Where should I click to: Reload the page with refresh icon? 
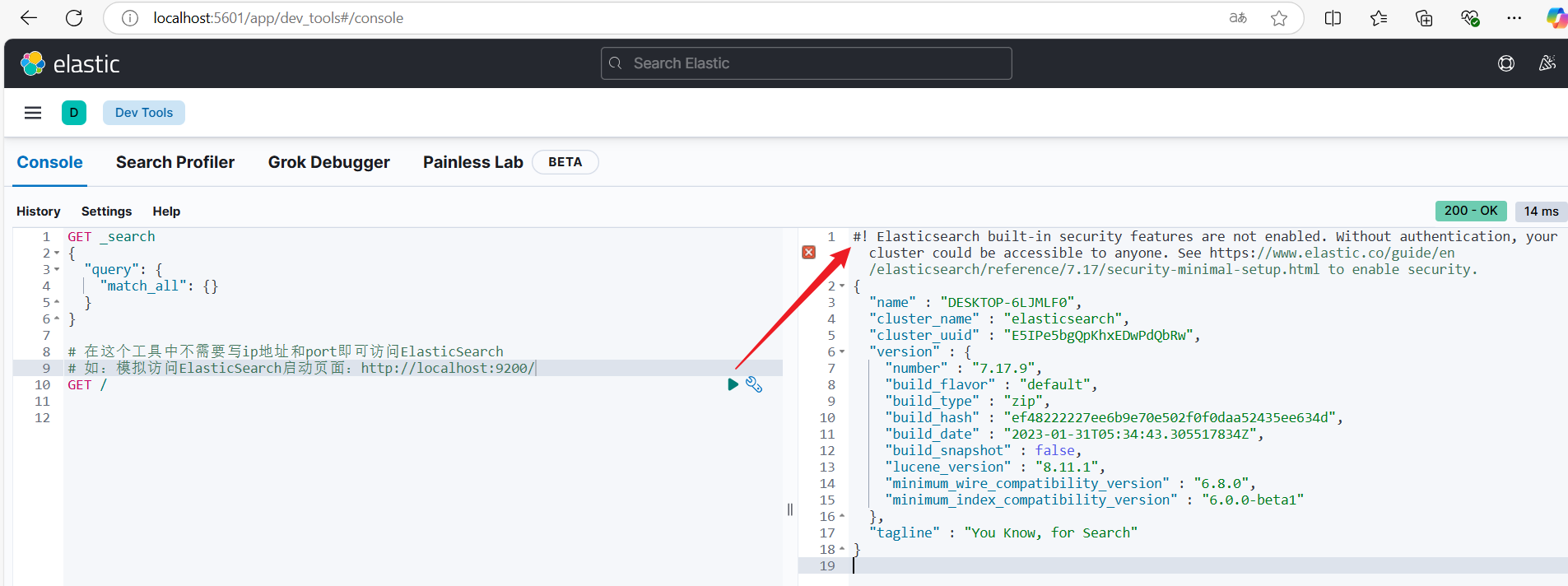point(74,18)
